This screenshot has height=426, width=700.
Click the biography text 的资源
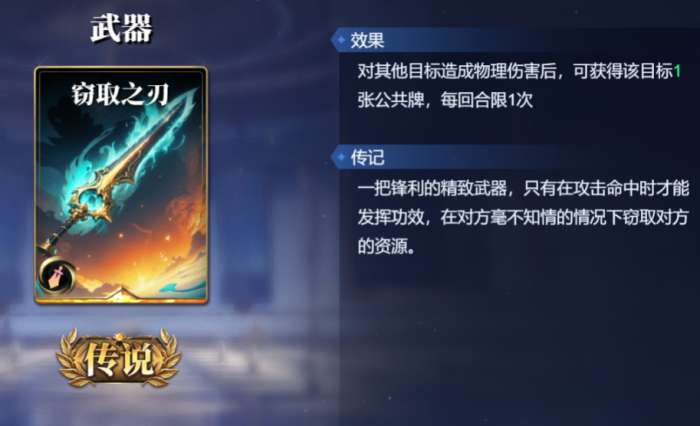coord(386,246)
